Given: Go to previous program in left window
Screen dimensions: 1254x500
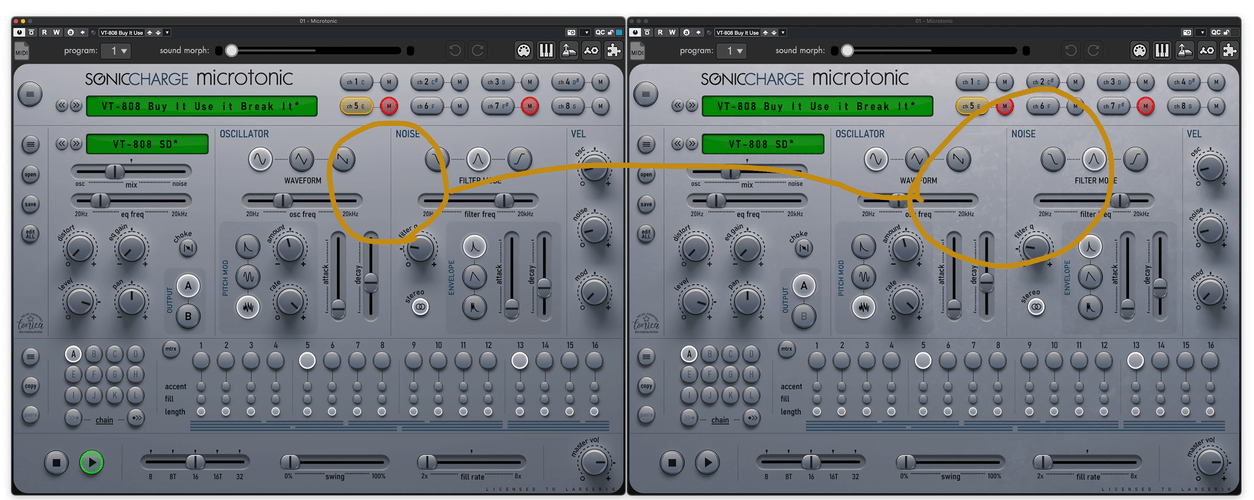Looking at the screenshot, I should coord(62,105).
